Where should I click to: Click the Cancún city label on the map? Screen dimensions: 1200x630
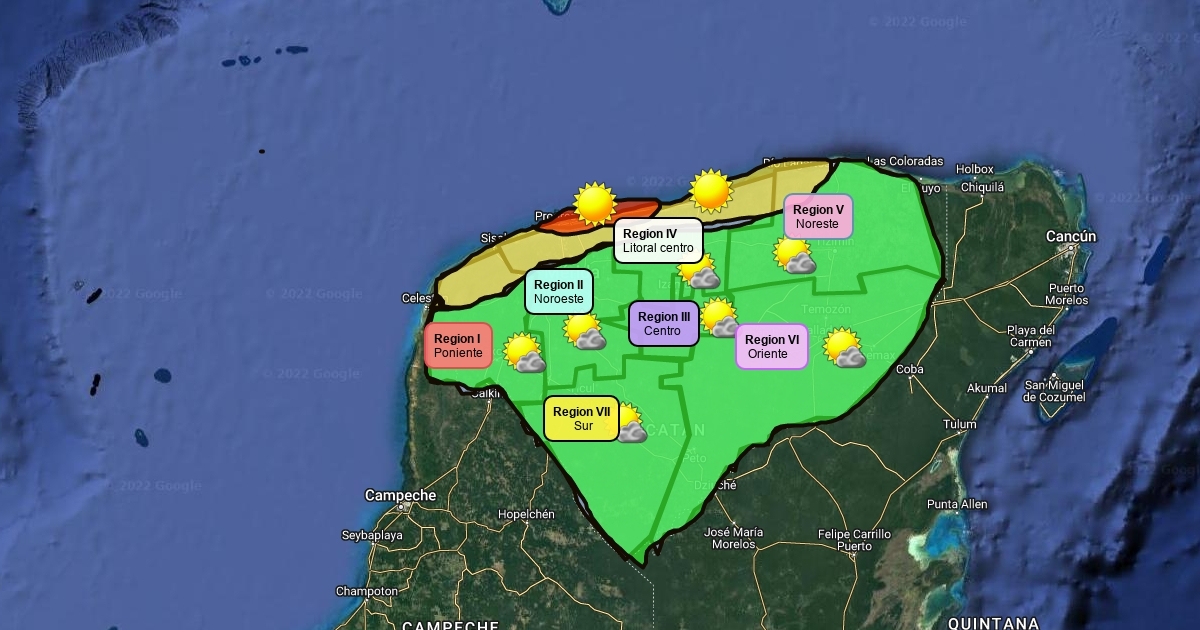click(x=1071, y=237)
